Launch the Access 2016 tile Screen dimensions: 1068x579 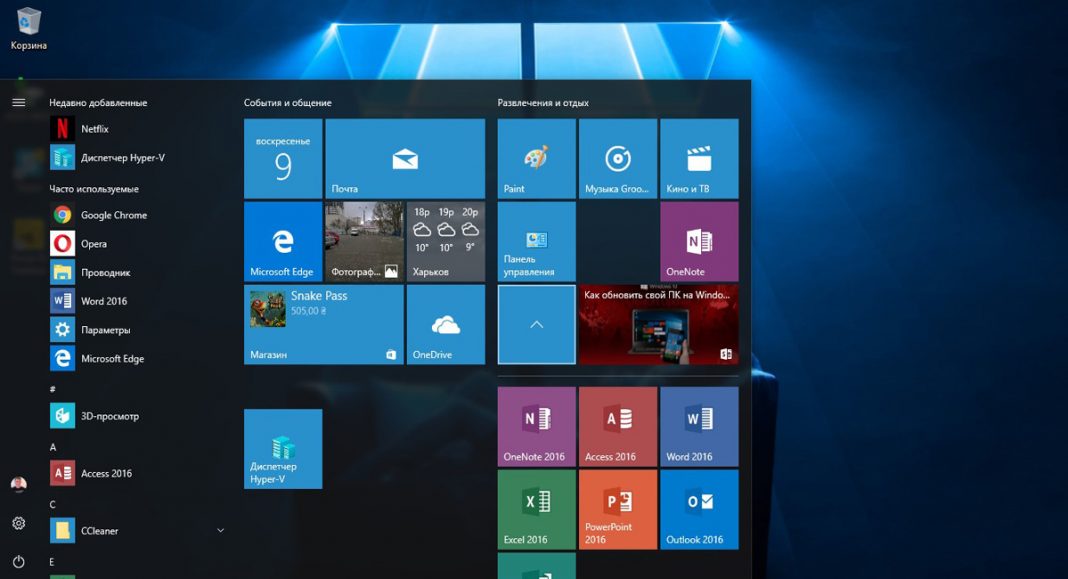(618, 427)
